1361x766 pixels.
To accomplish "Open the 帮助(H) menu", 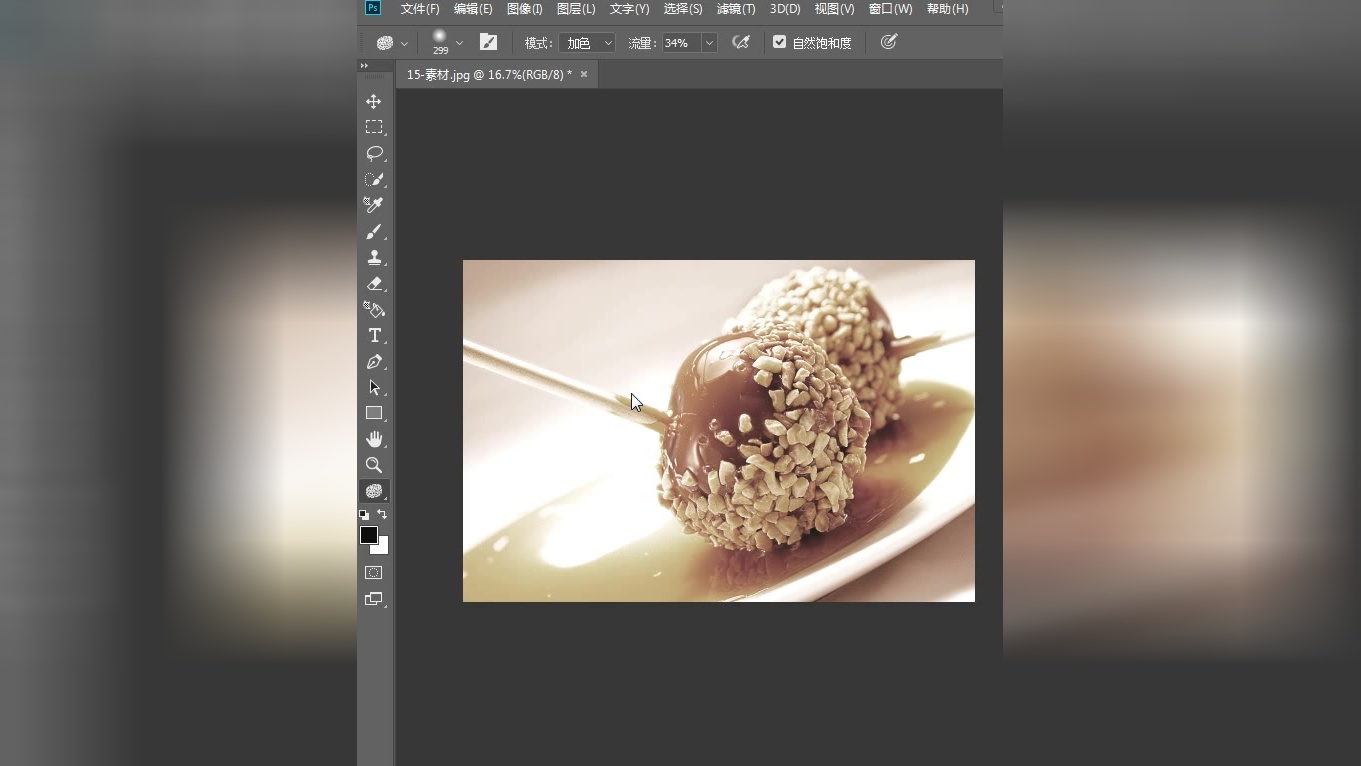I will point(947,9).
